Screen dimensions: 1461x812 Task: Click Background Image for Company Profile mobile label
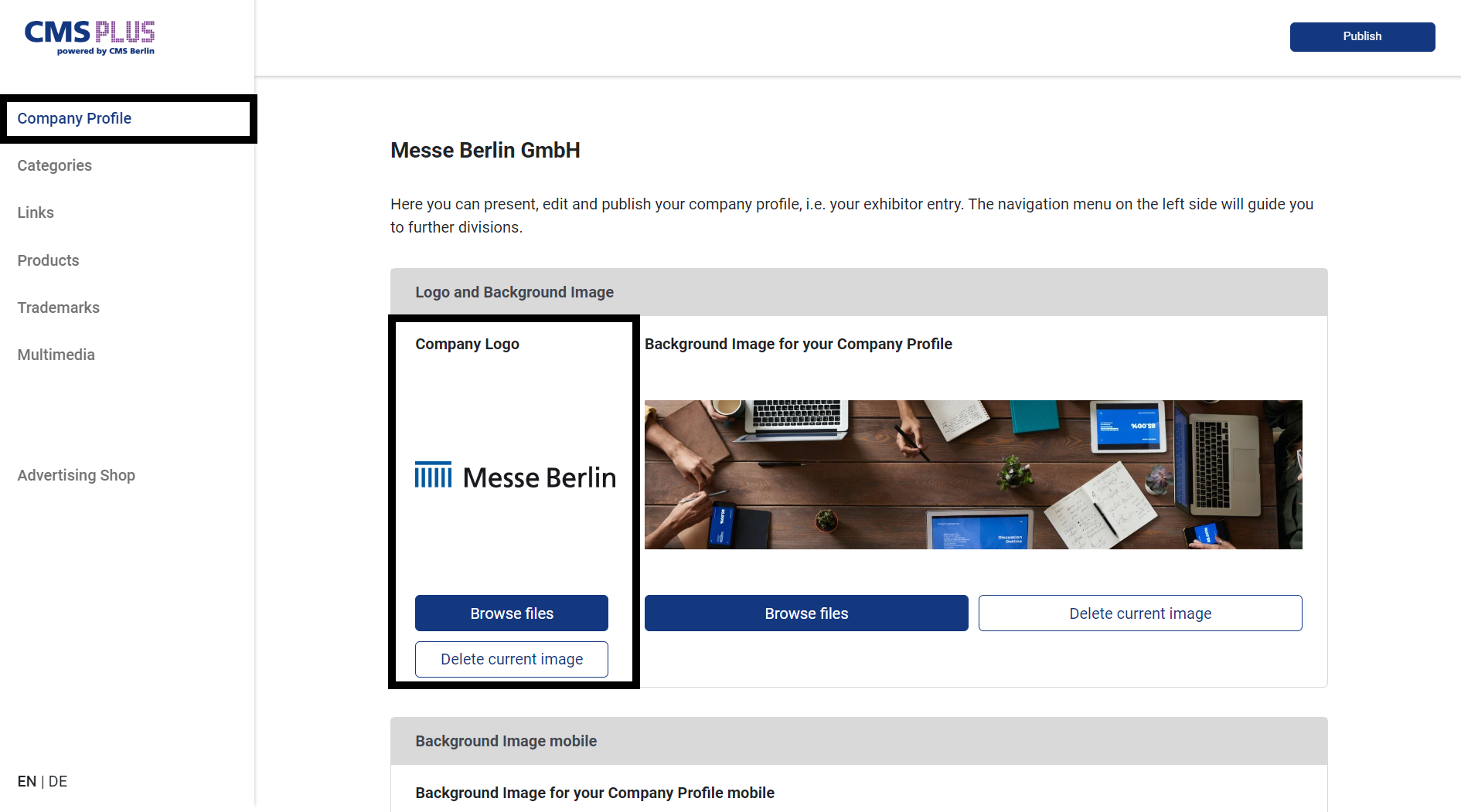(594, 793)
